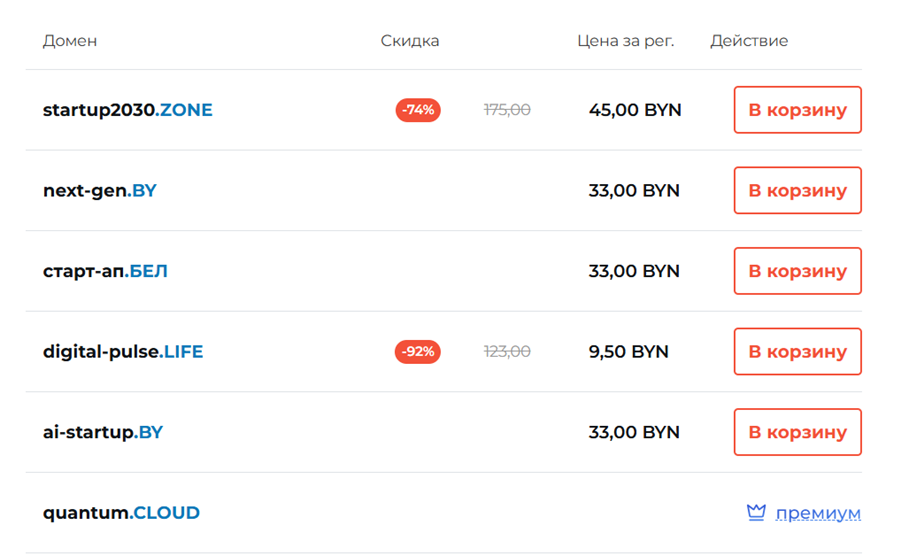Image resolution: width=901 pixels, height=556 pixels.
Task: Select the startup2030.ZONE domain name
Action: (x=128, y=110)
